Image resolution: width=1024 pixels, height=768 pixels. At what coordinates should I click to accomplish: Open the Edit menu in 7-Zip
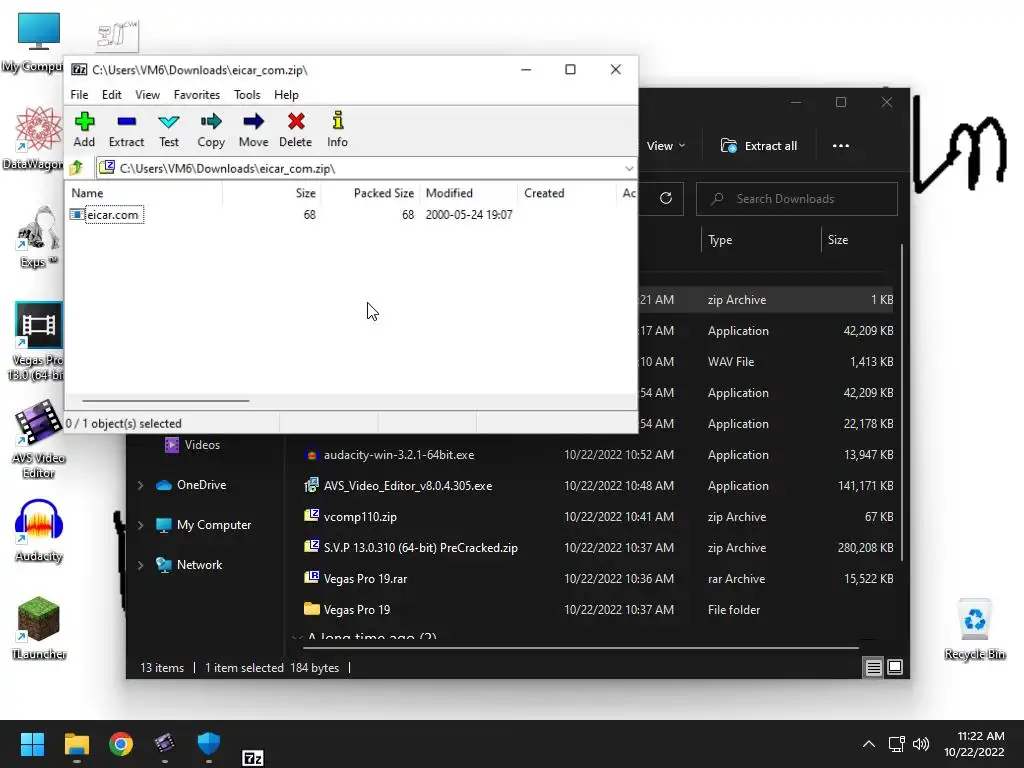pos(112,95)
